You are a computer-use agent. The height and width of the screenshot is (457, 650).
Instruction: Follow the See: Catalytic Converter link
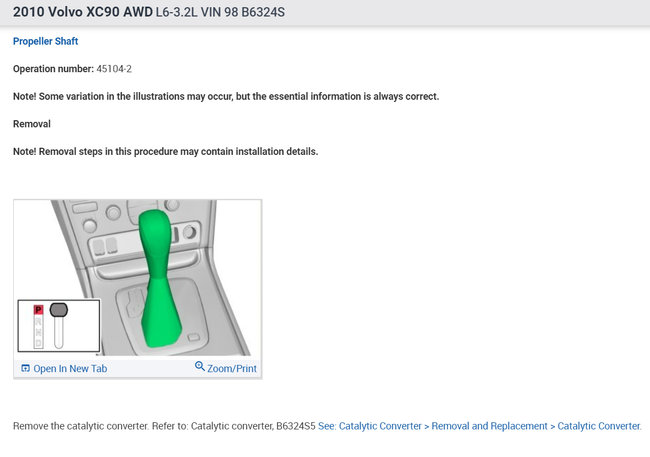370,426
